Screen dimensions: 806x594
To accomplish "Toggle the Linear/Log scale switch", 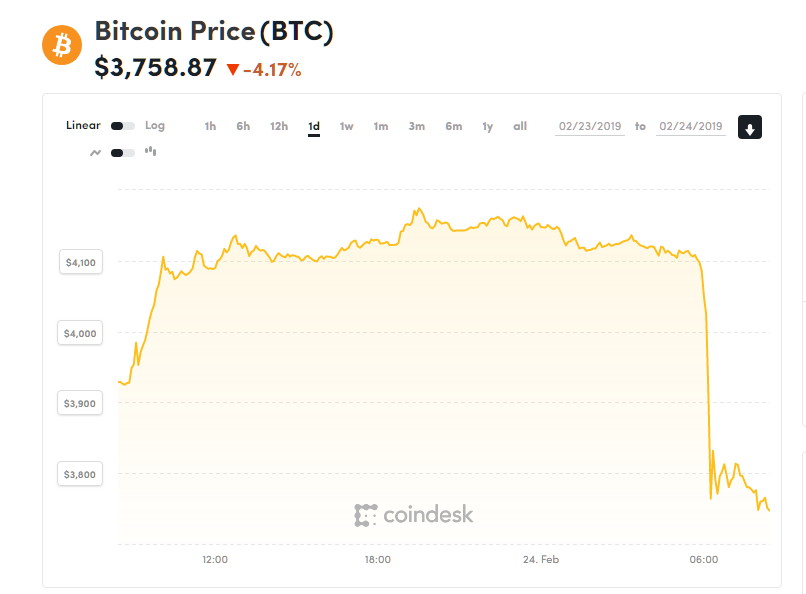I will point(123,126).
